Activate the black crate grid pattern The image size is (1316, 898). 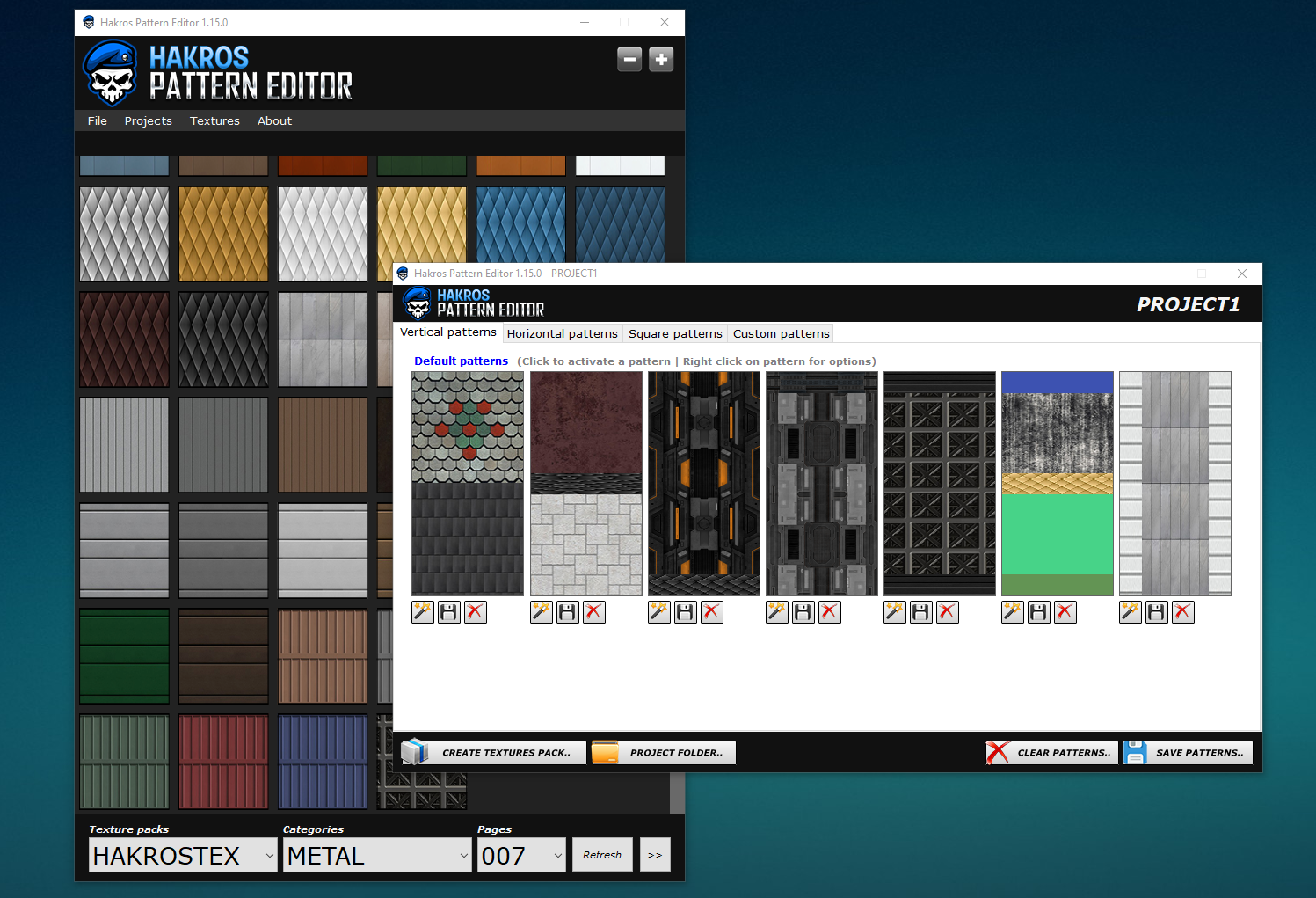click(940, 484)
